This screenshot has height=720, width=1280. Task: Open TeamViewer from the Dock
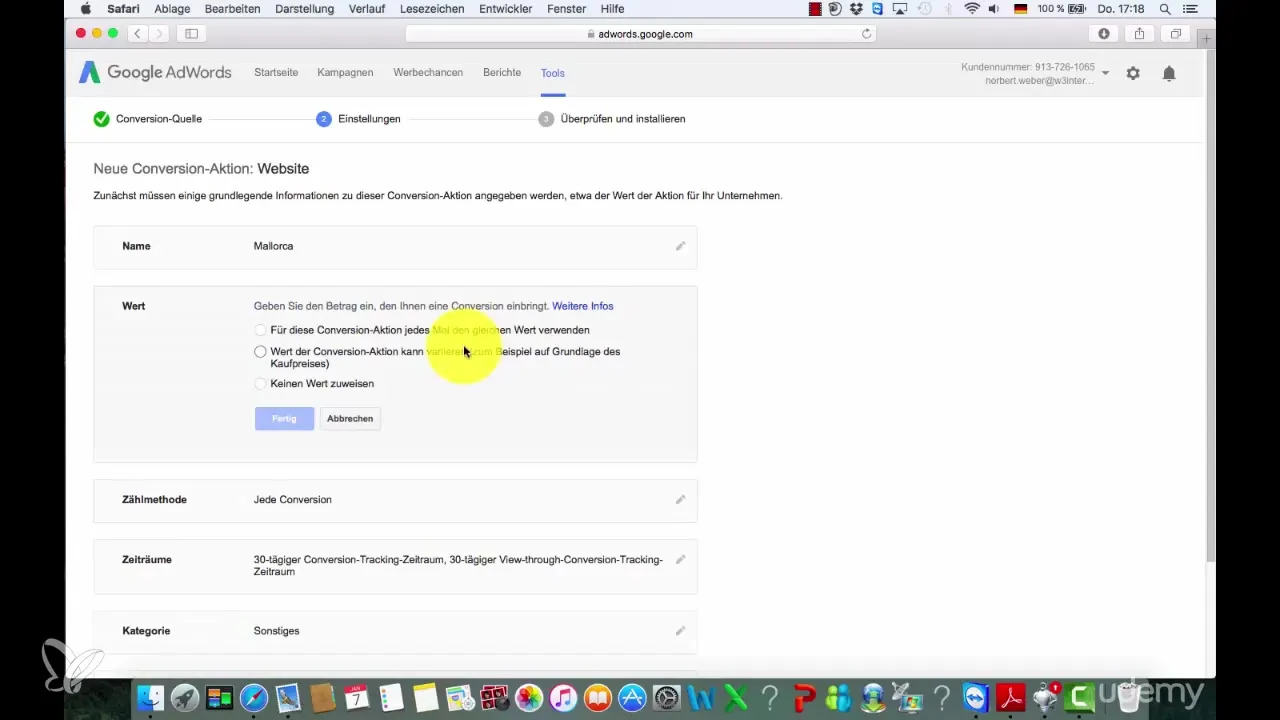coord(975,697)
